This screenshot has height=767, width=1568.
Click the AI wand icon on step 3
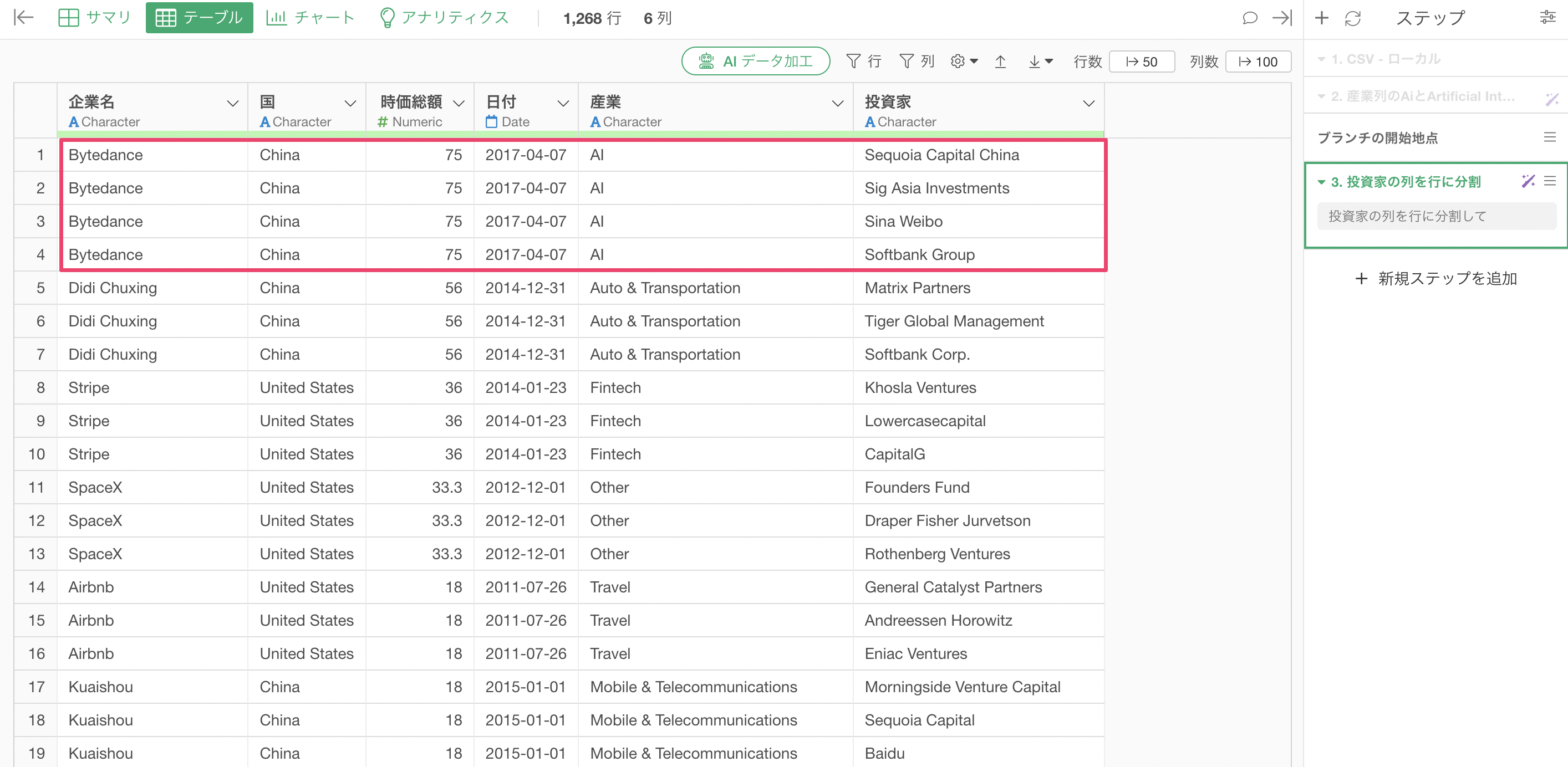1528,181
